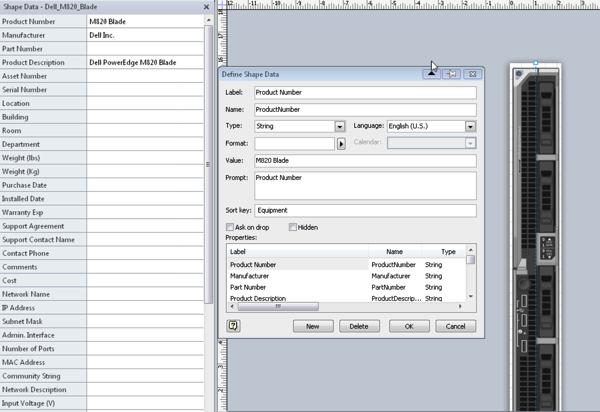Viewport: 600px width, 412px height.
Task: Pin the Define Shape Data dialog
Action: pyautogui.click(x=452, y=74)
